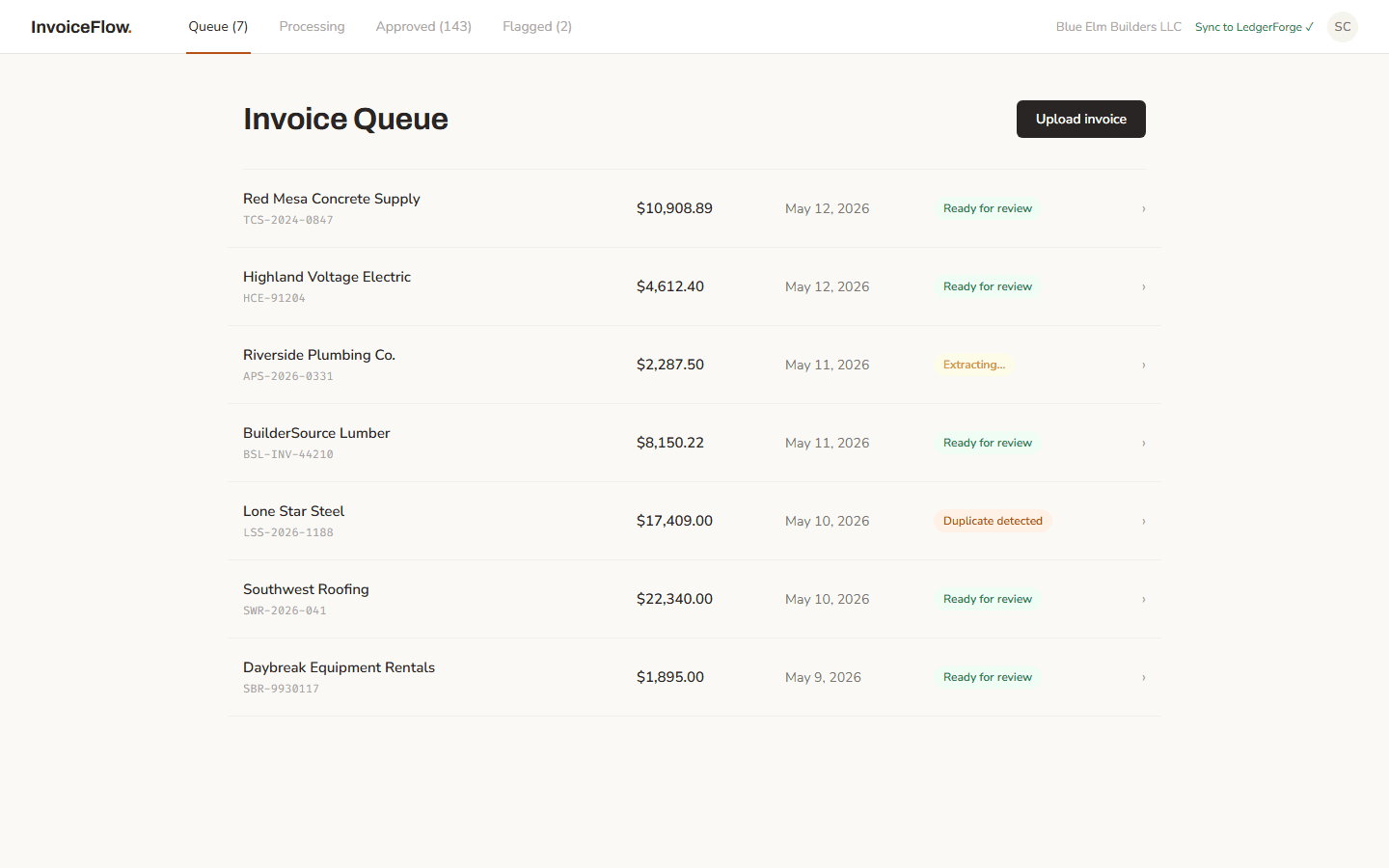Select the $17,409.00 amount
The height and width of the screenshot is (868, 1389).
pyautogui.click(x=674, y=521)
